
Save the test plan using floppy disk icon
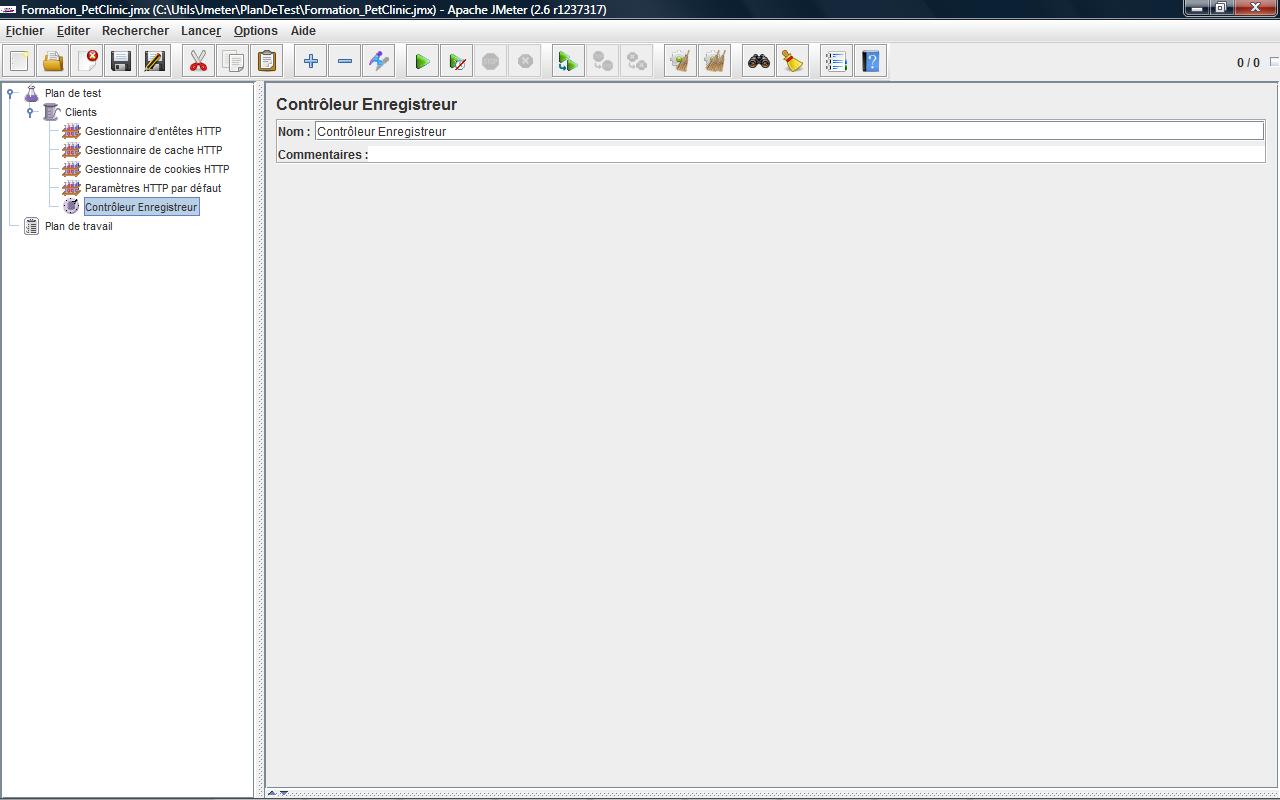[x=121, y=62]
